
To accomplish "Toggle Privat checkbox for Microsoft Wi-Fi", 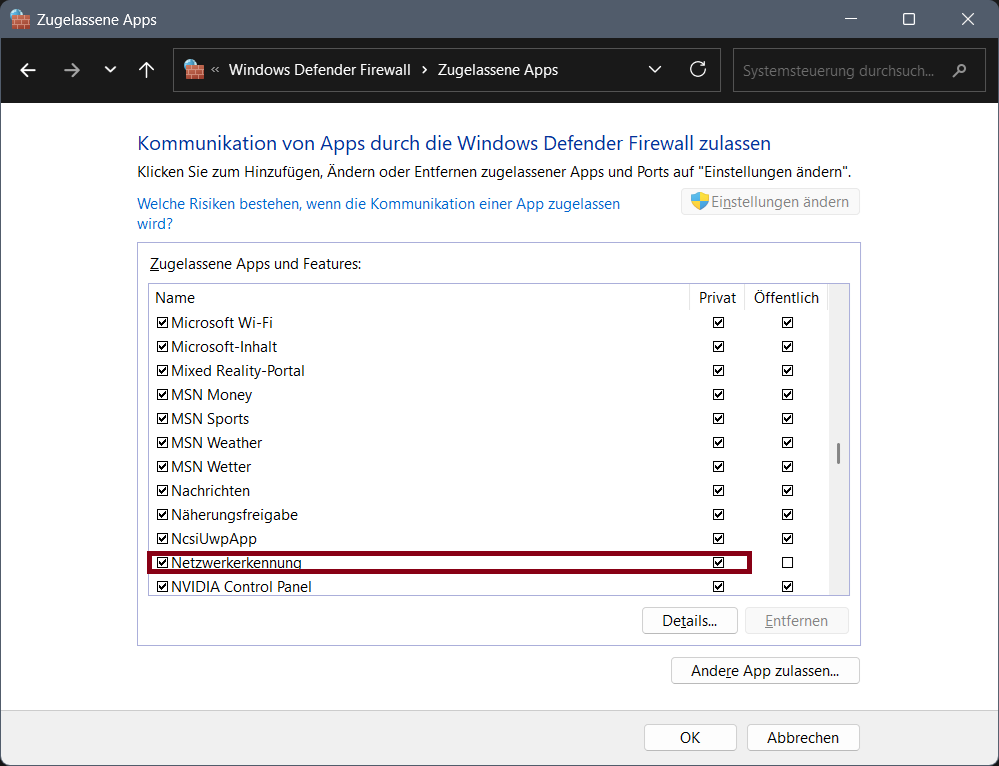I will point(719,322).
